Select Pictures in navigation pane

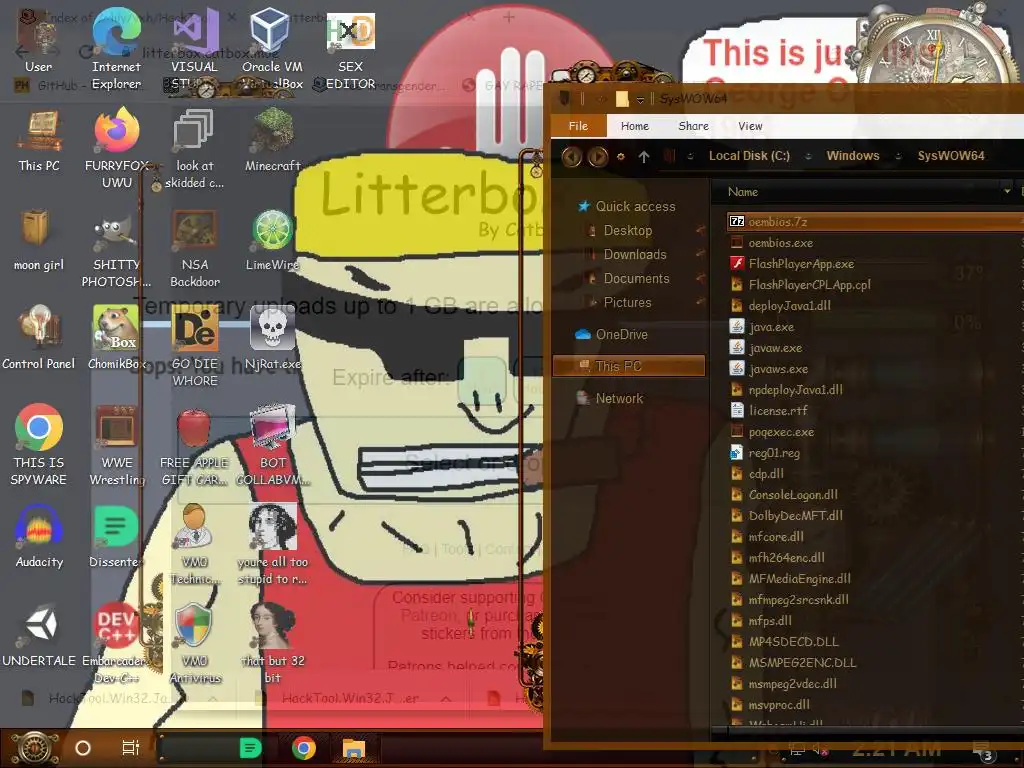[620, 303]
